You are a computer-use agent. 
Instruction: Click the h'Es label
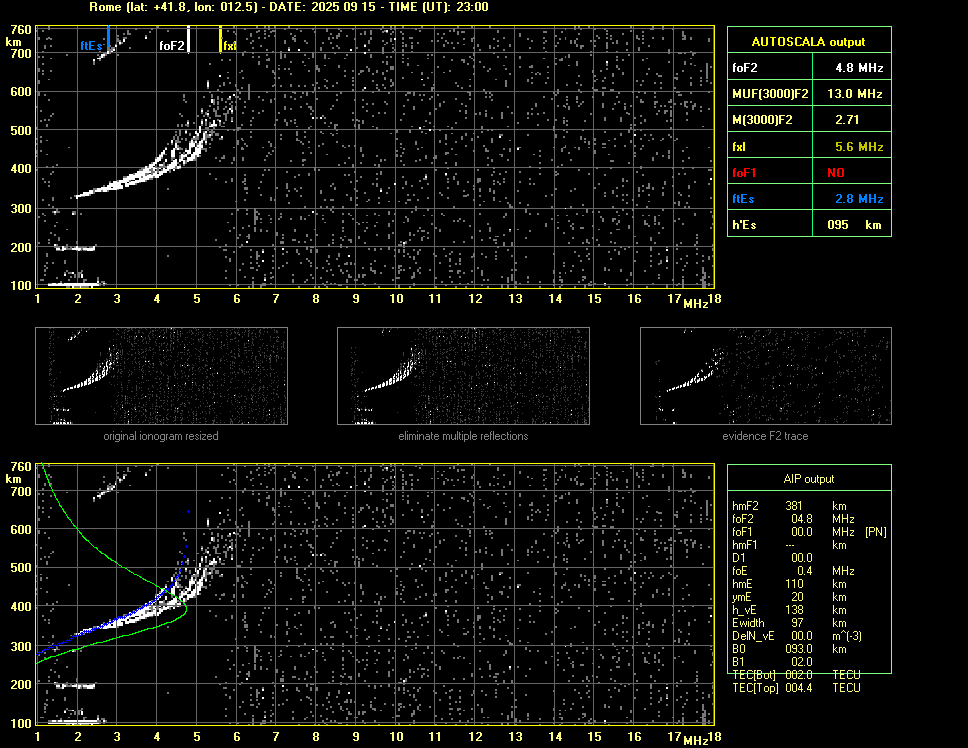744,225
